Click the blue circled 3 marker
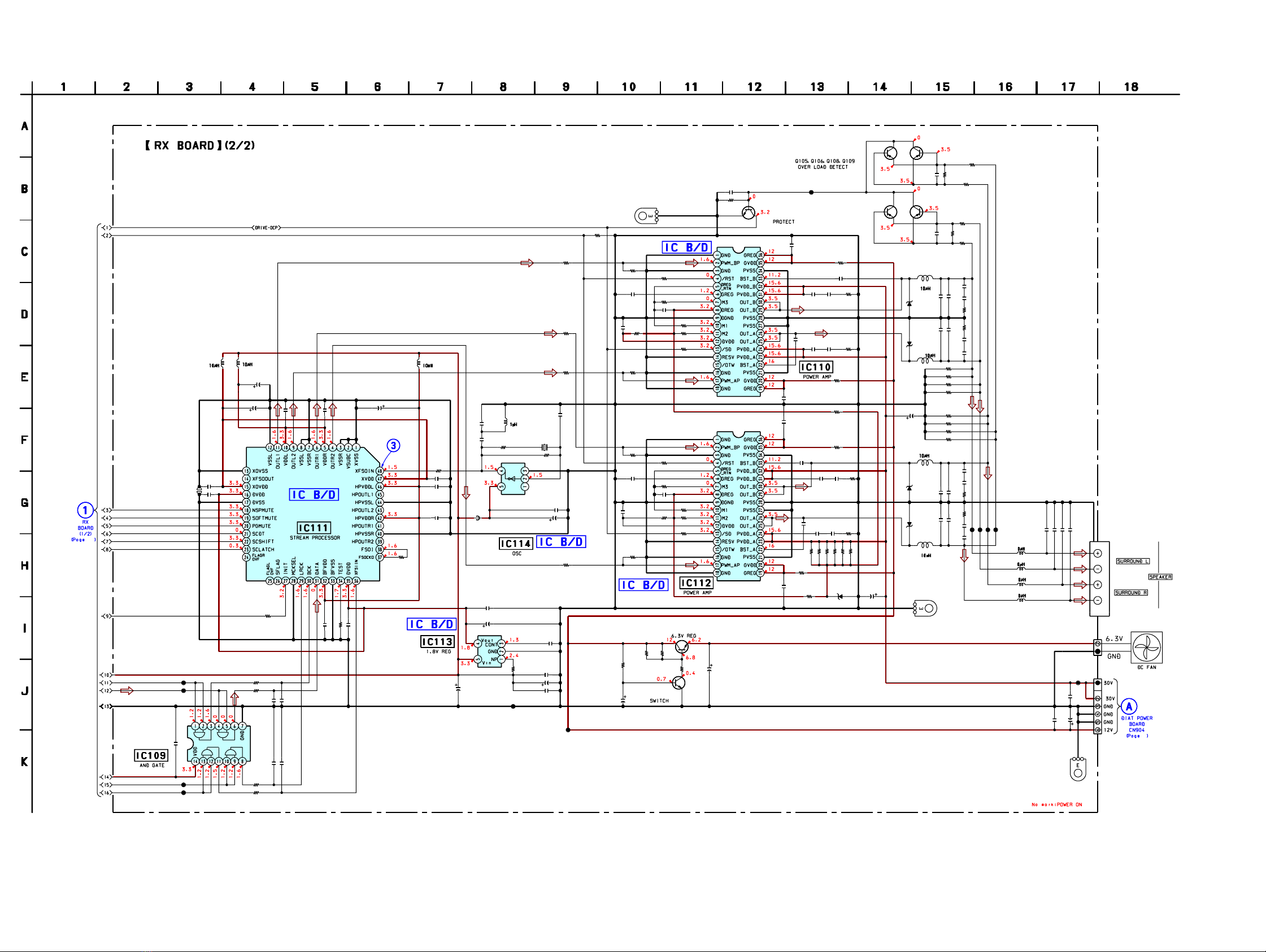Viewport: 1266px width, 952px height. pos(393,445)
